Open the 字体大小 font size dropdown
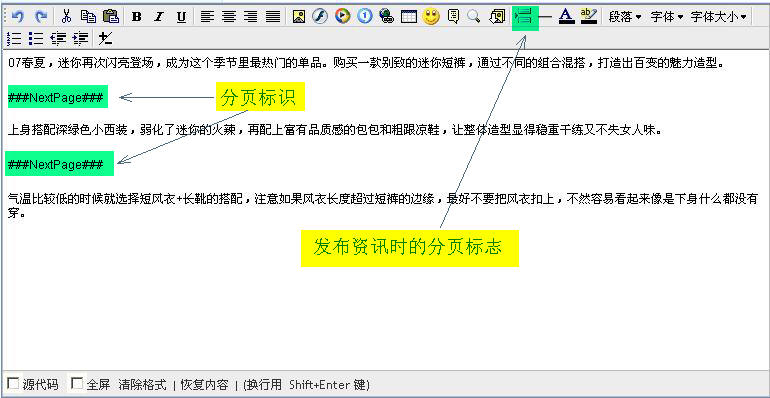770x398 pixels. 718,17
